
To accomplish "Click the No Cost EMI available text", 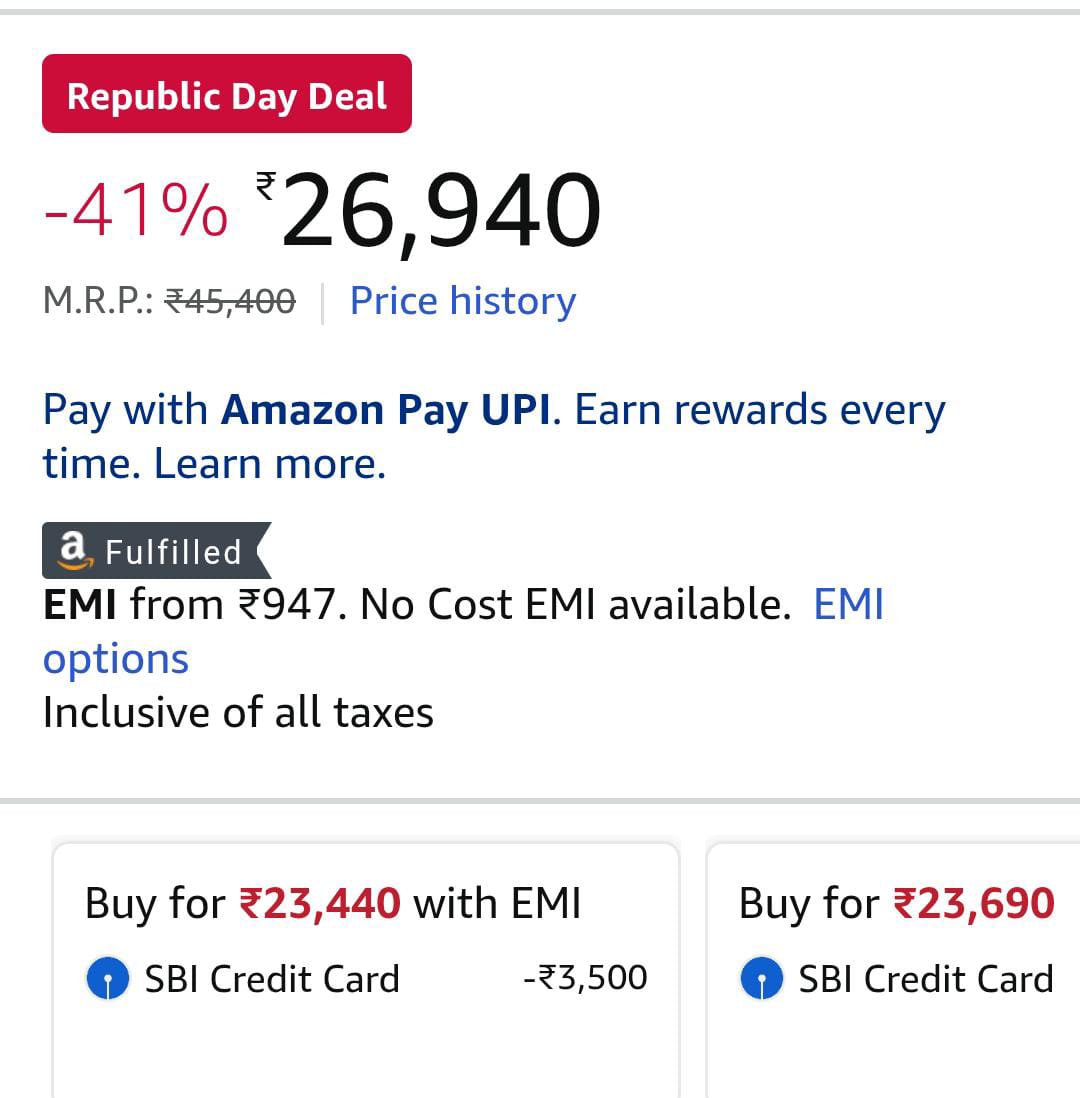I will [x=575, y=605].
